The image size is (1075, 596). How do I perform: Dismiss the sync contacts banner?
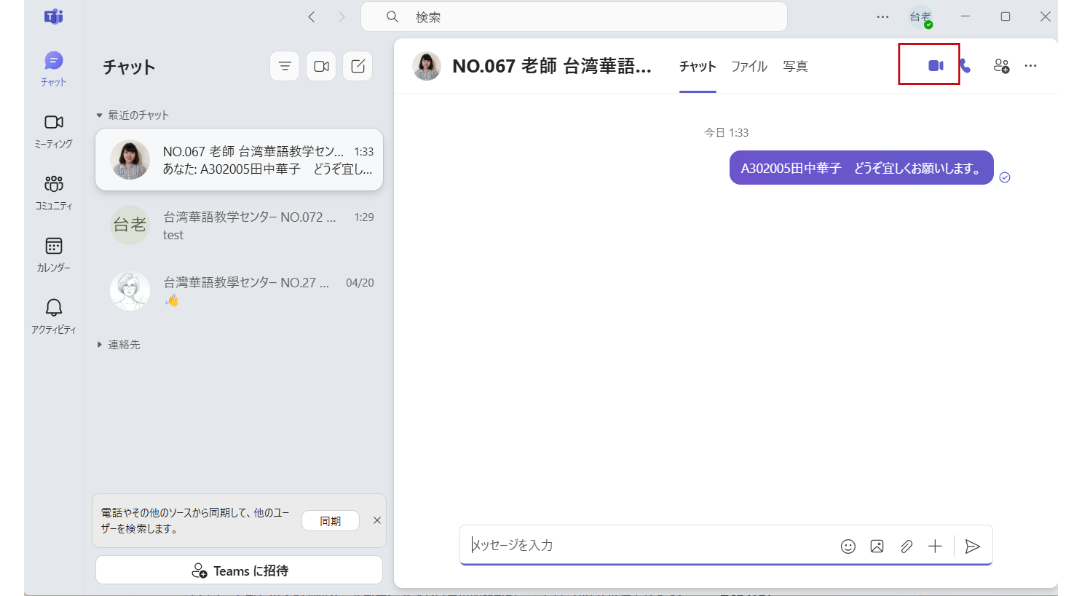tap(377, 520)
